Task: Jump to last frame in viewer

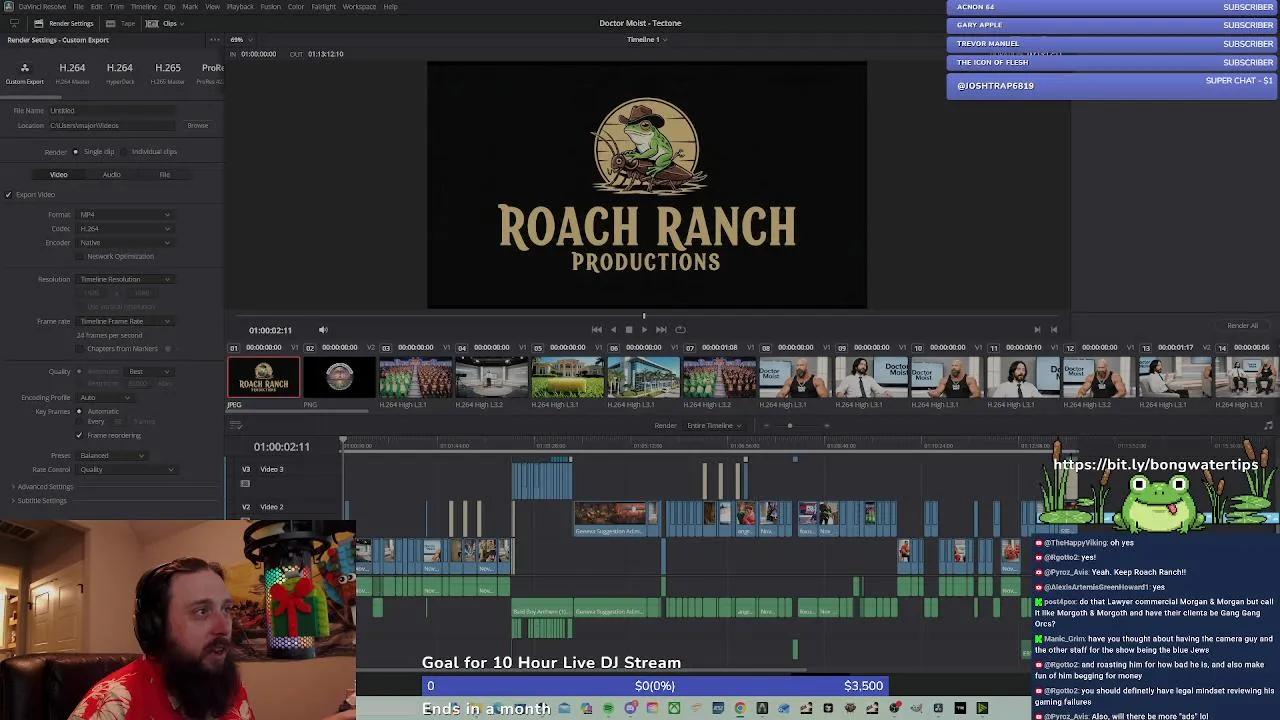Action: click(x=661, y=330)
